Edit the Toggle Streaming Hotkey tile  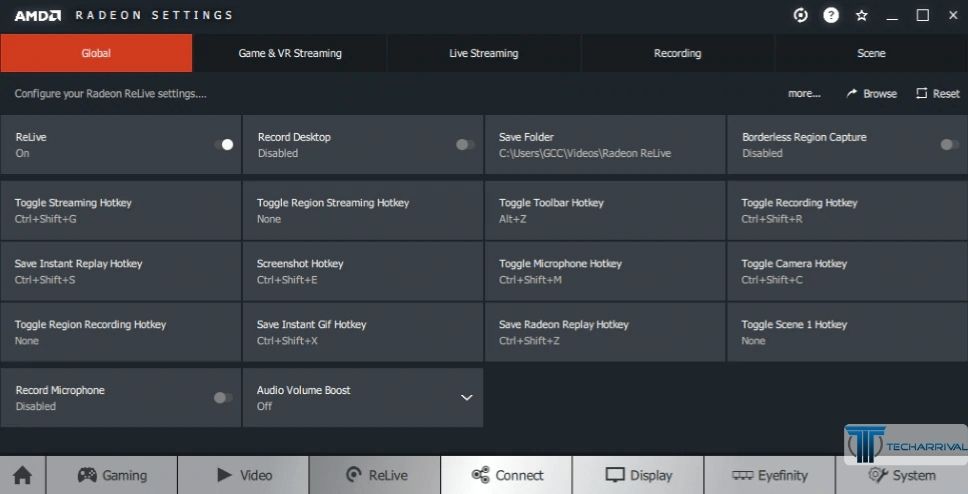point(121,211)
